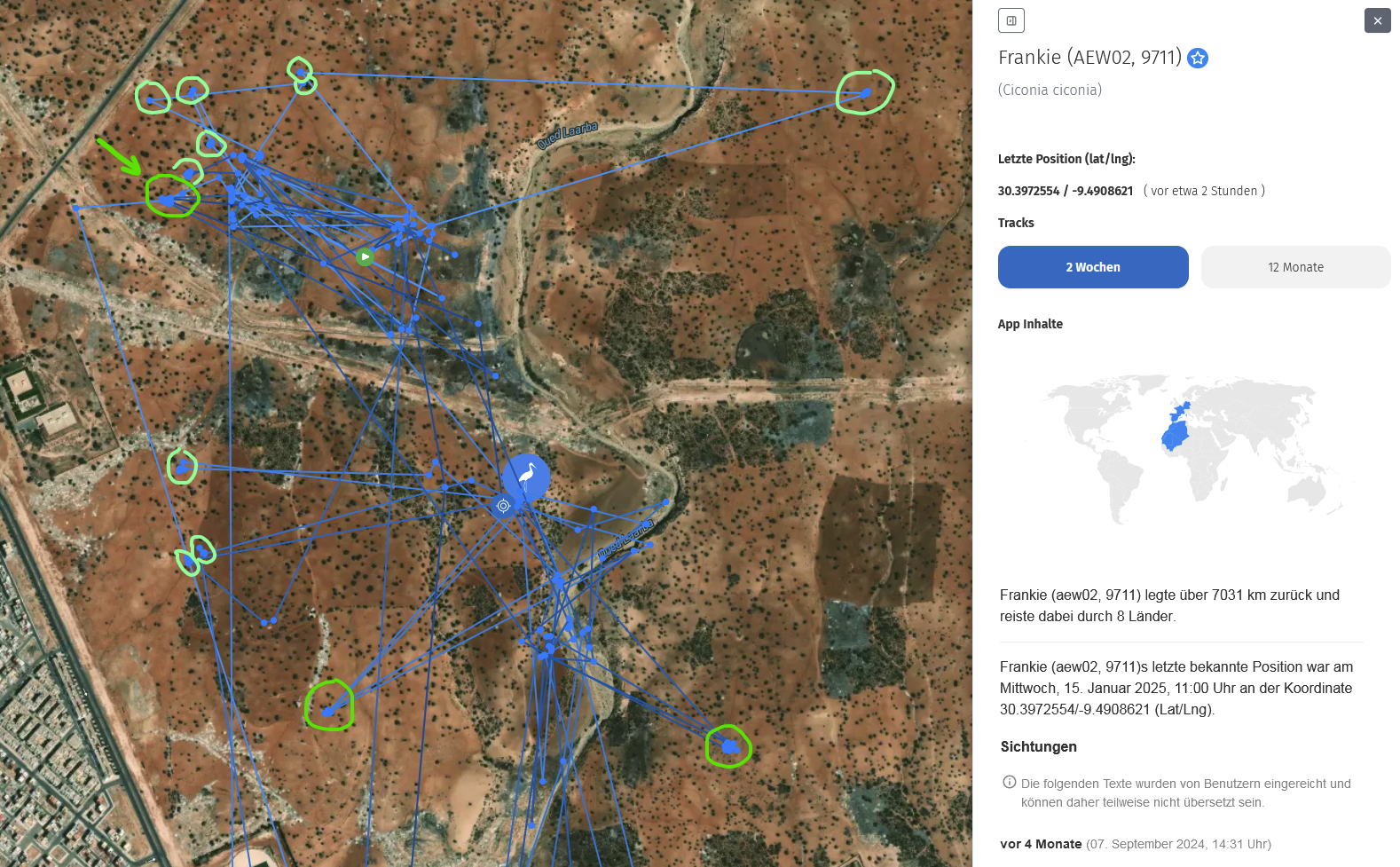This screenshot has width=1400, height=867.
Task: Click the info icon by user-submitted notice
Action: [1009, 782]
